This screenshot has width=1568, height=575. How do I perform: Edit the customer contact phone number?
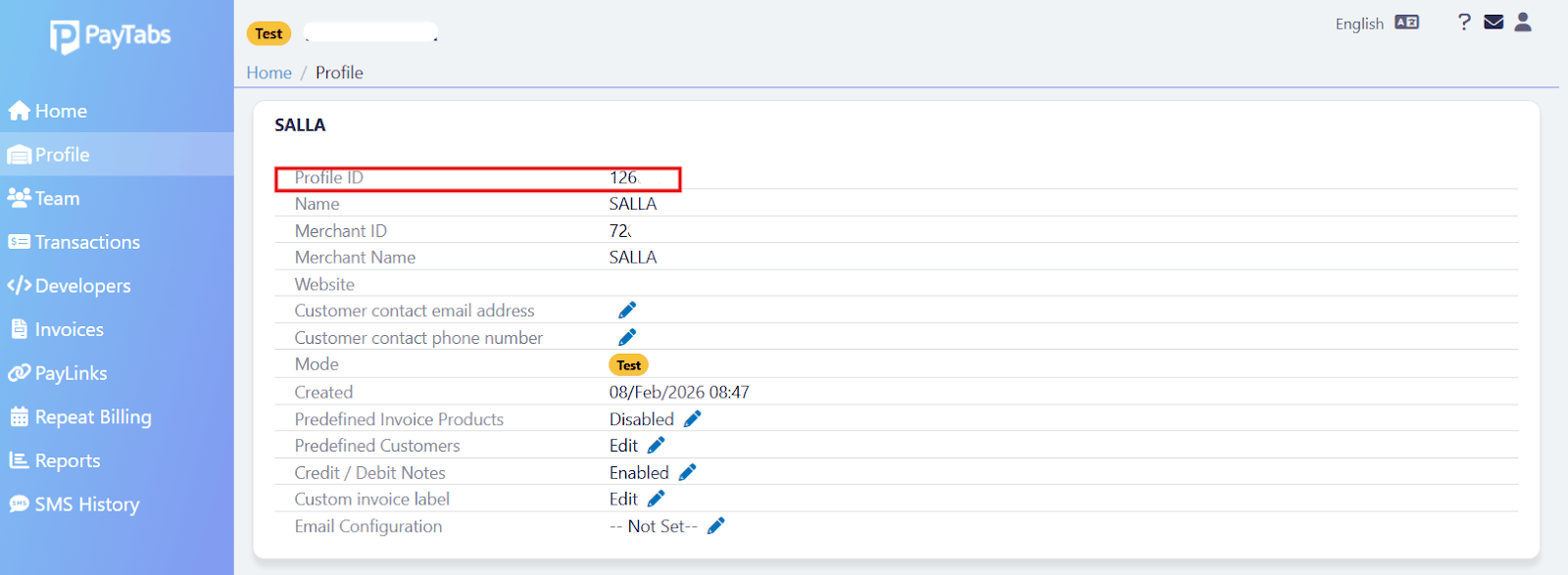pos(627,338)
